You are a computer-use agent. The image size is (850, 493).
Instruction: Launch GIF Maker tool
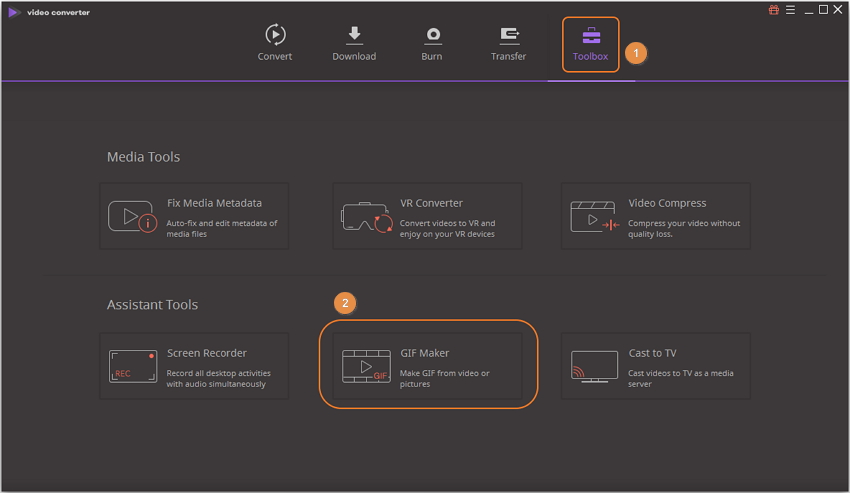tap(427, 366)
